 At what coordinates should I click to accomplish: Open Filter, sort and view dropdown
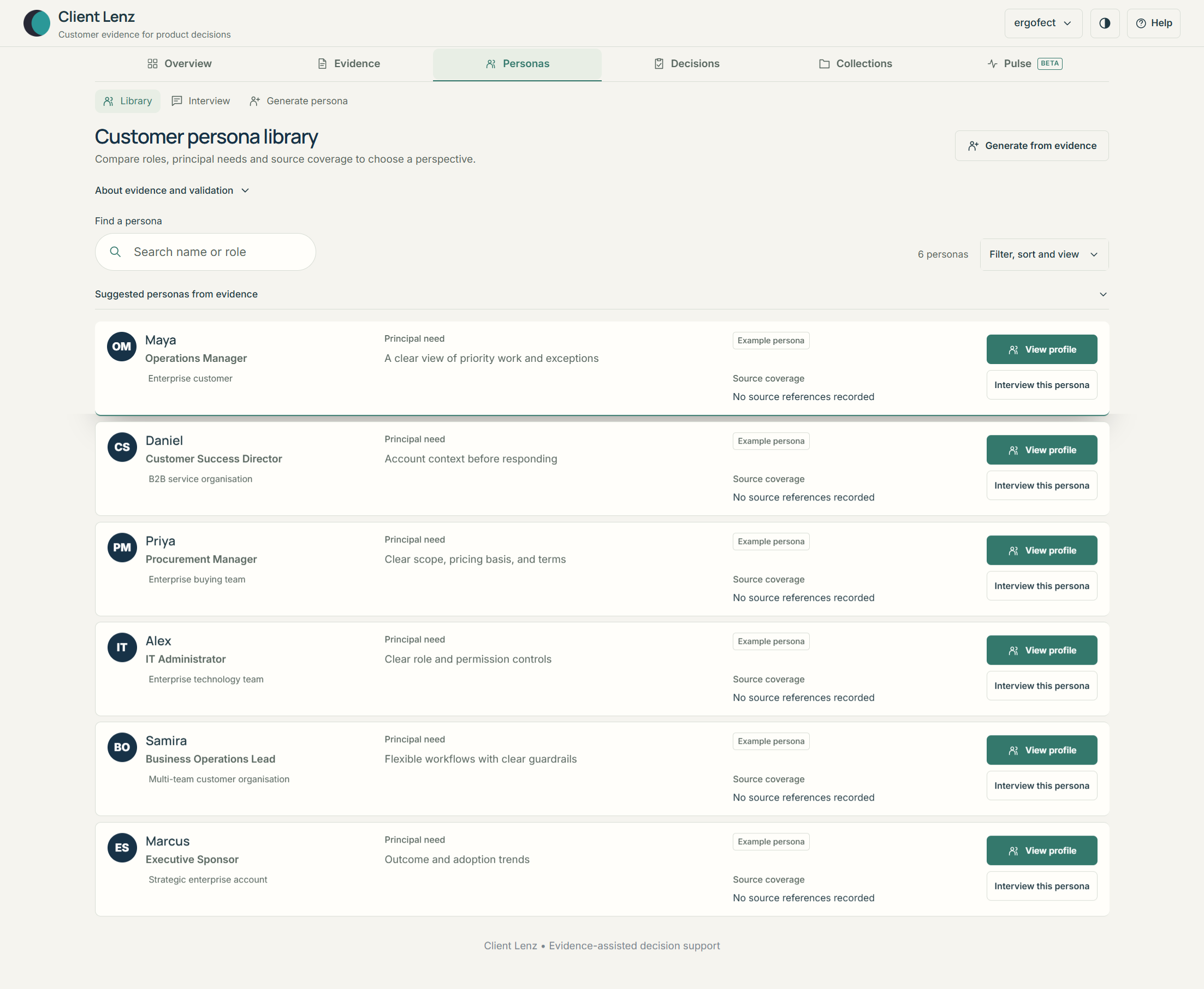click(1044, 255)
